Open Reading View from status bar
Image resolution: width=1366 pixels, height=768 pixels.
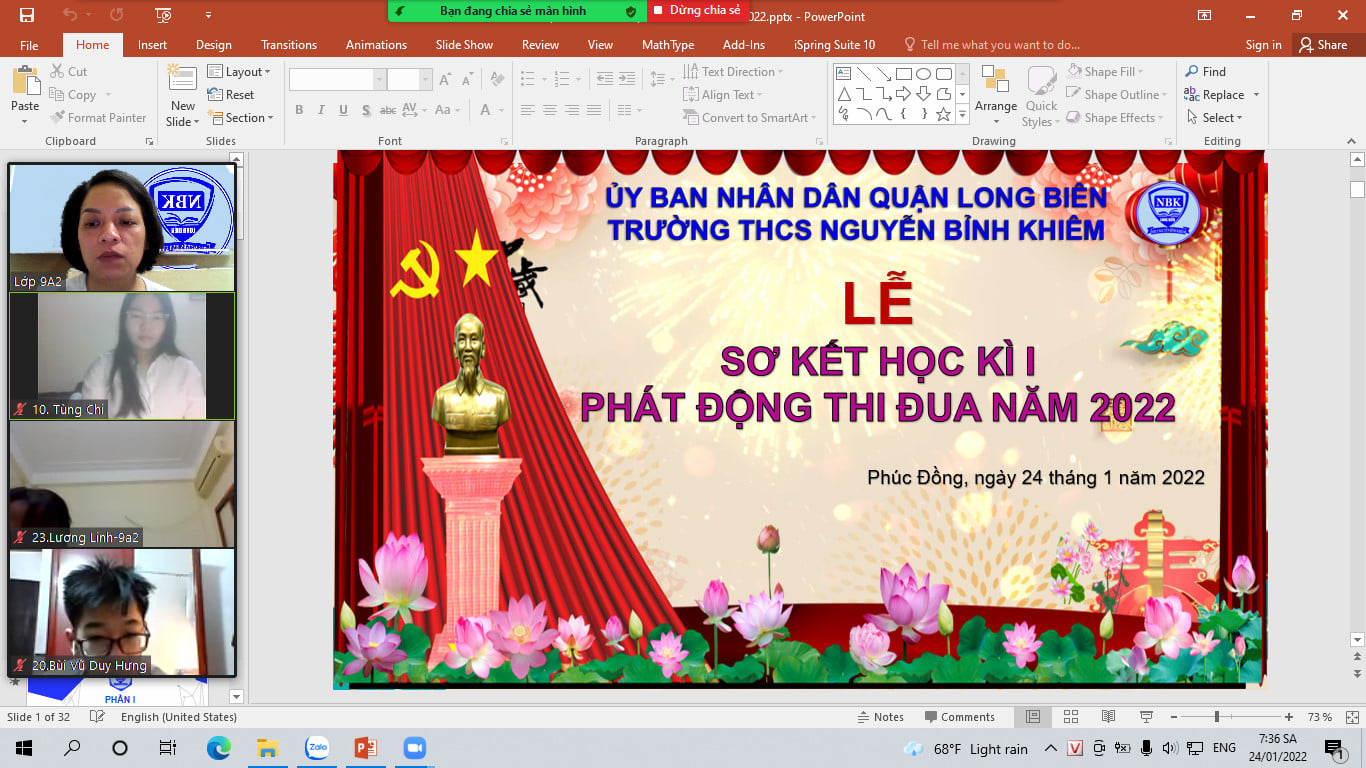pos(1108,717)
